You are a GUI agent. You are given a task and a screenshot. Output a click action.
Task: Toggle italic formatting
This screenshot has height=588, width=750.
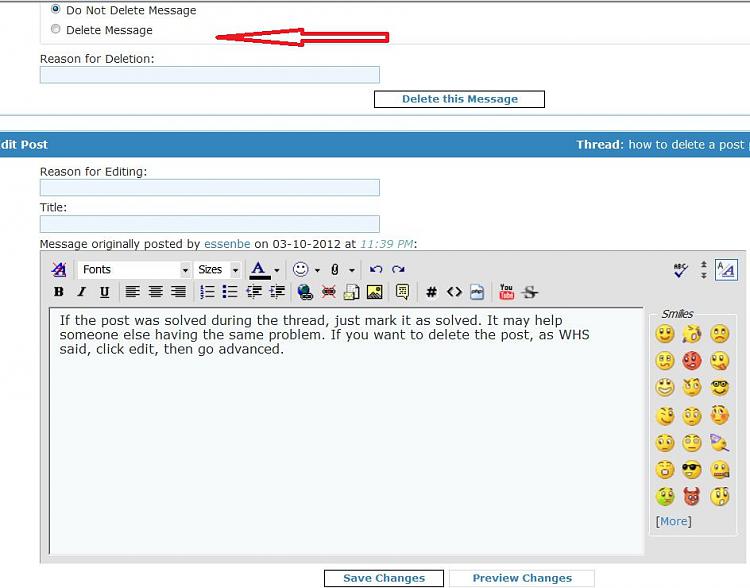[x=82, y=292]
